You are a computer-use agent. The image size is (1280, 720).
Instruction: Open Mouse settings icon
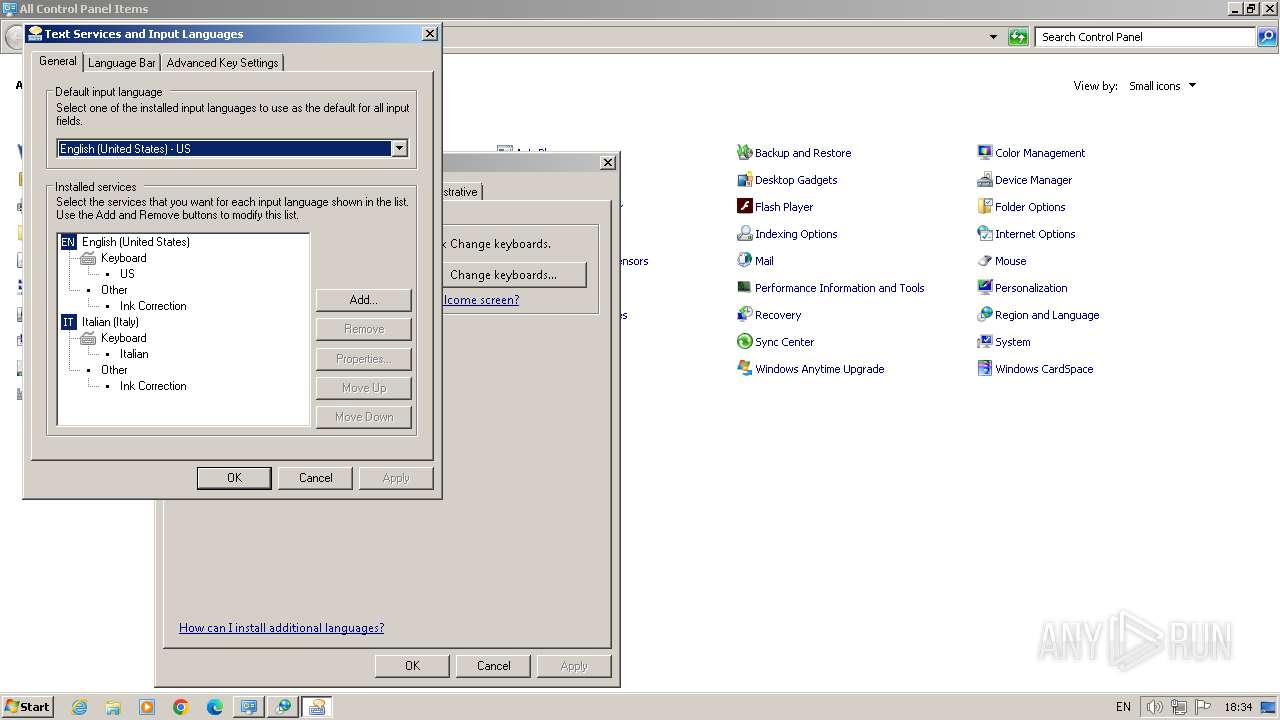pyautogui.click(x=985, y=261)
